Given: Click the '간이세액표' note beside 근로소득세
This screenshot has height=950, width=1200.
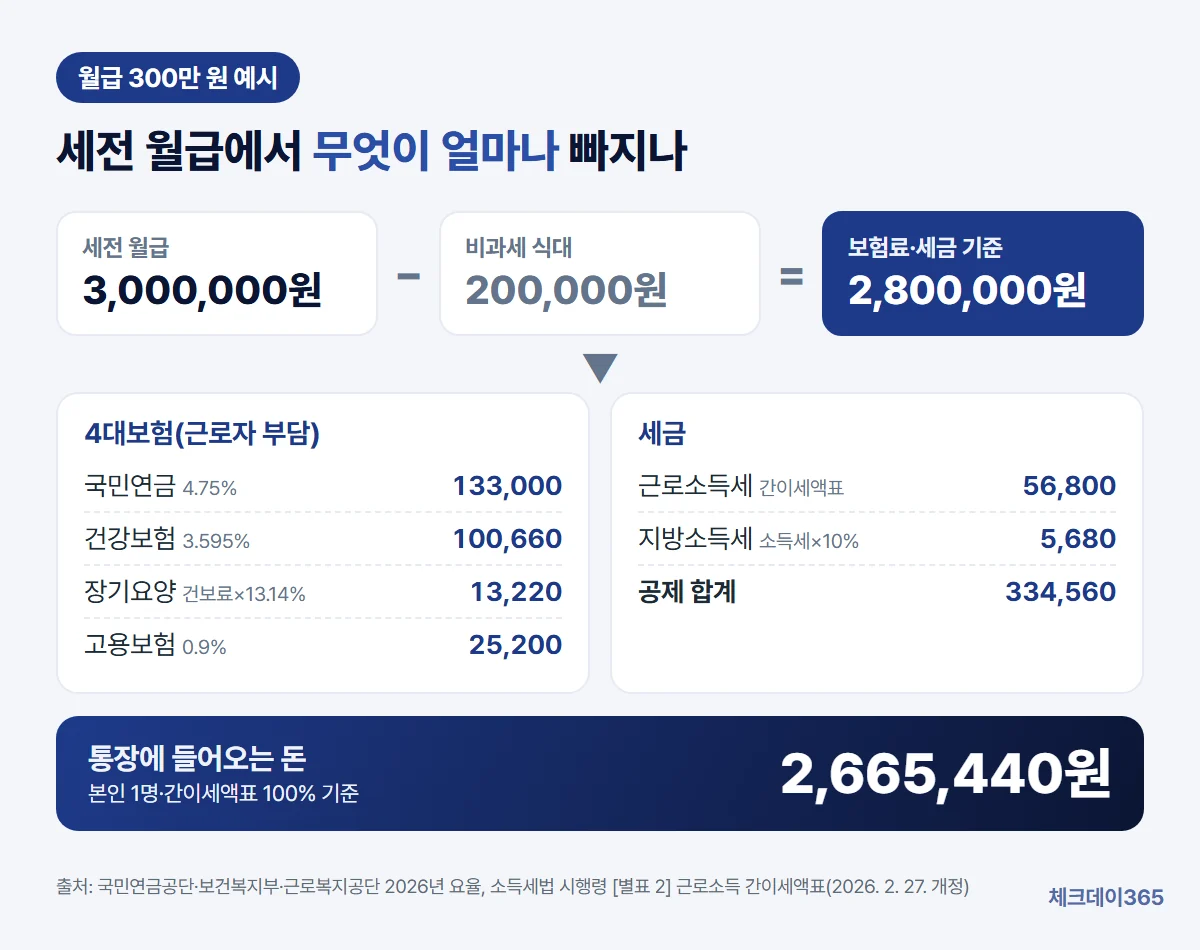Looking at the screenshot, I should coord(802,489).
